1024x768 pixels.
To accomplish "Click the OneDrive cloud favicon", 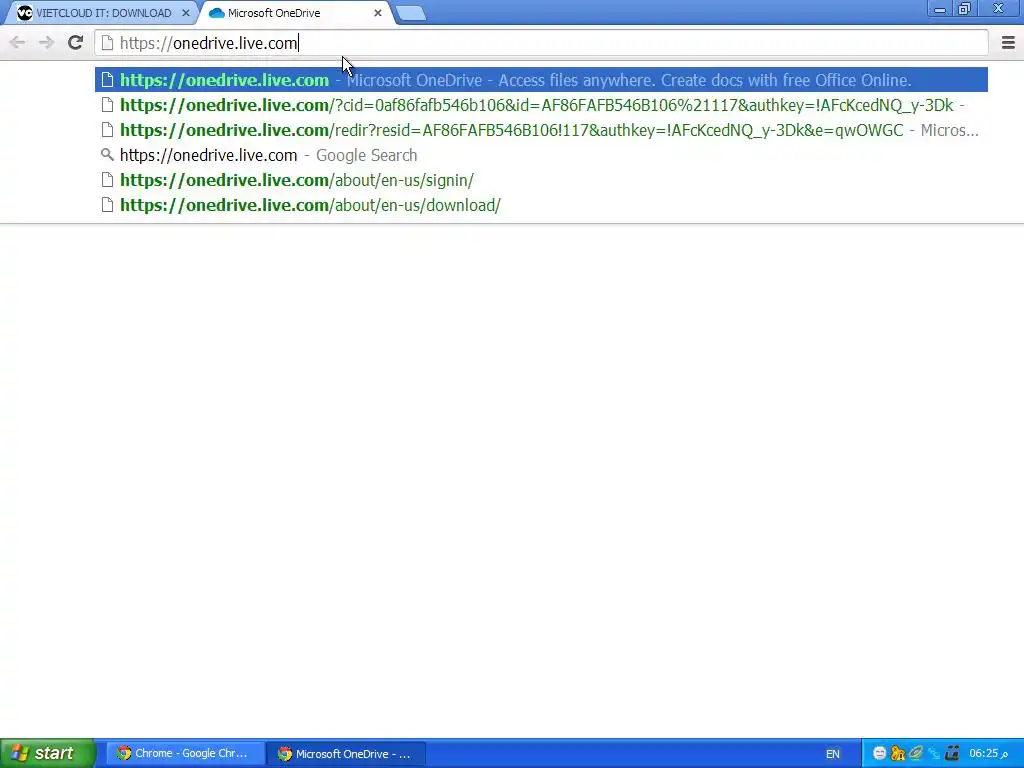I will click(217, 13).
